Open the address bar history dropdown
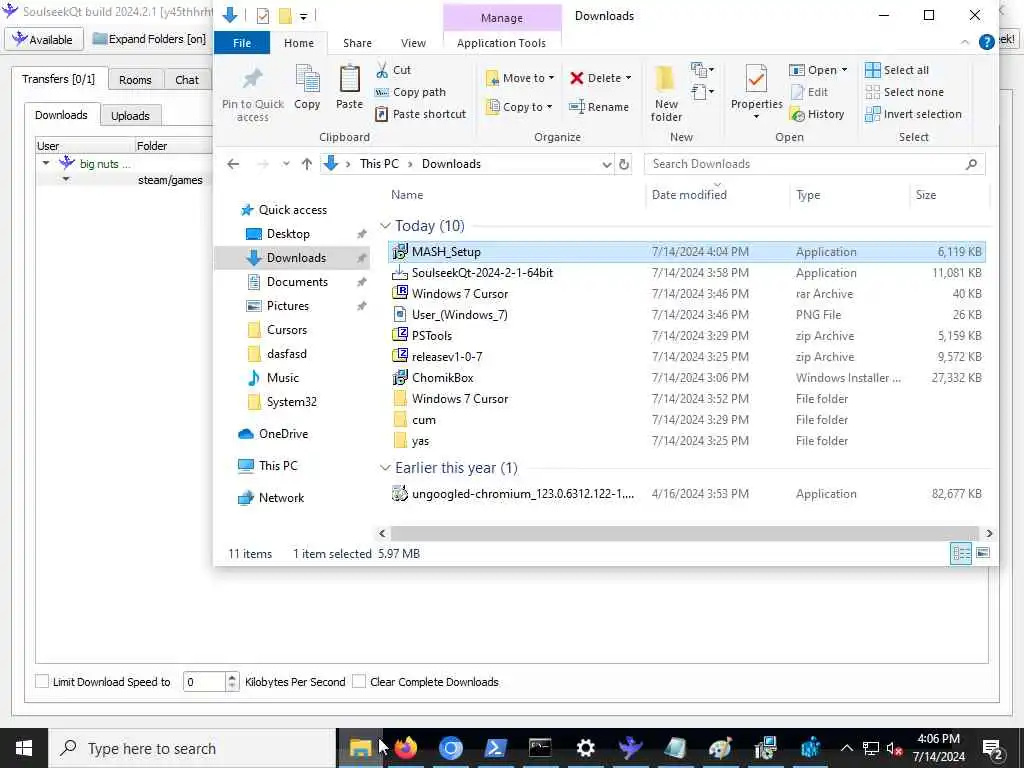Screen dimensions: 1024x768 coord(607,165)
